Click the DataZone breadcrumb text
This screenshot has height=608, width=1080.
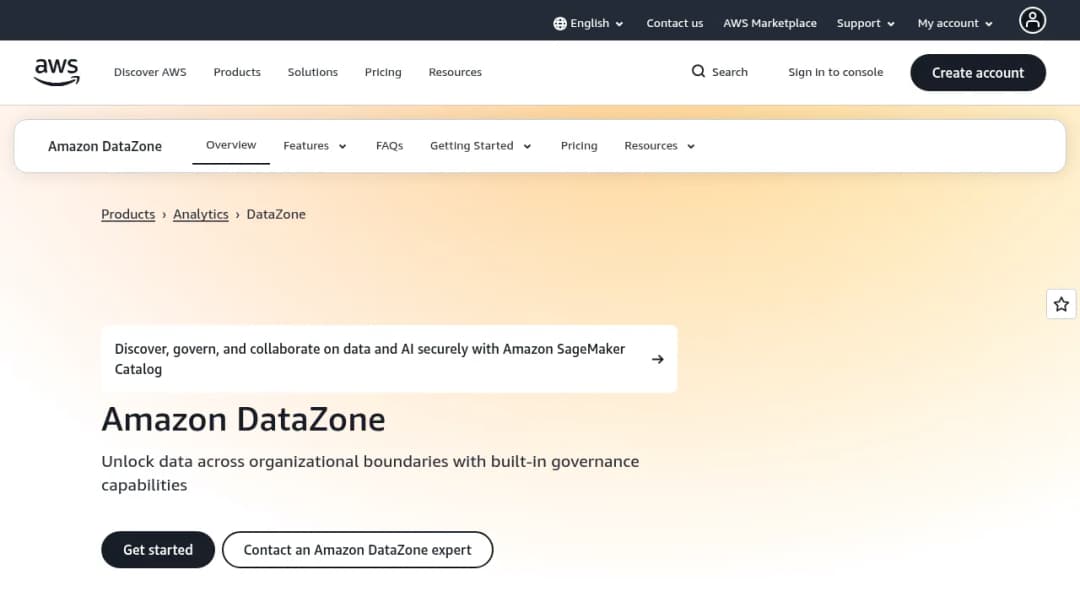click(x=276, y=214)
